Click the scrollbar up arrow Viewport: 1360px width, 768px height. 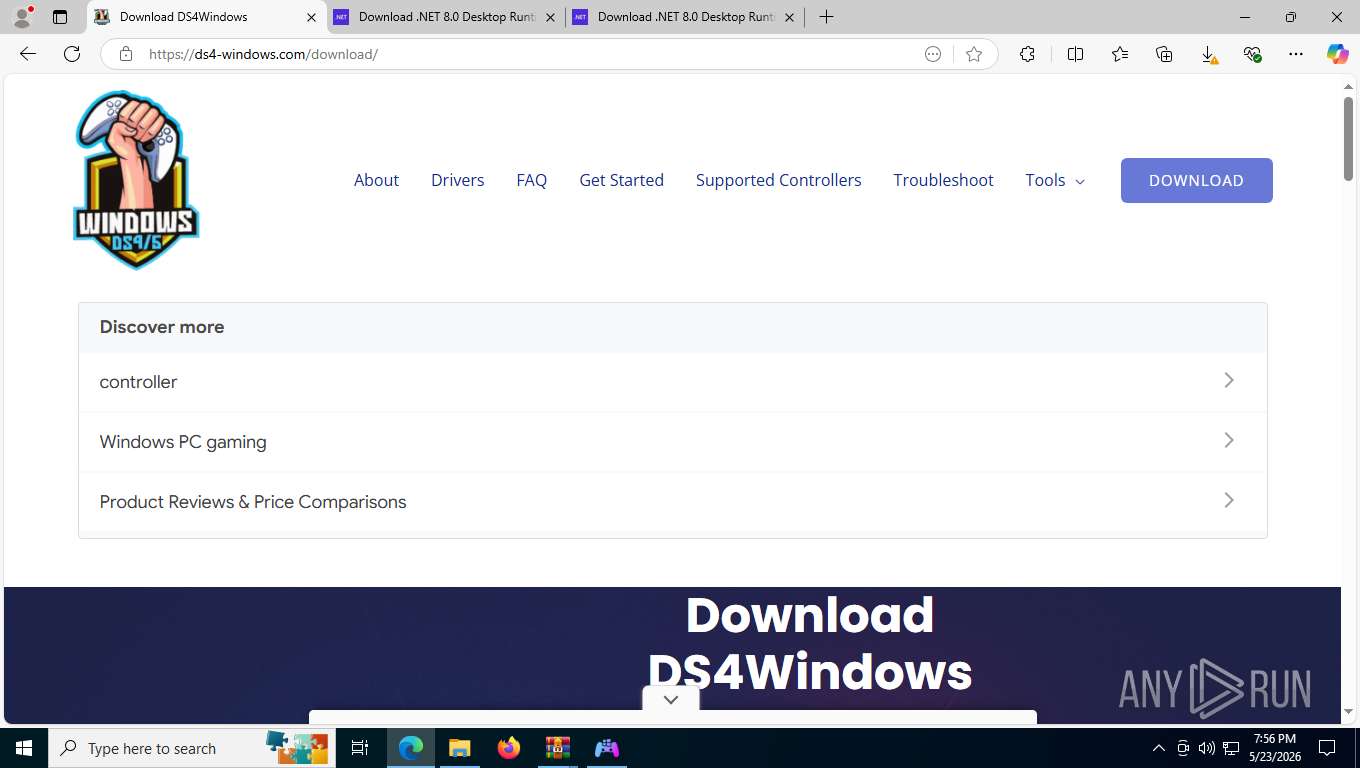1348,87
